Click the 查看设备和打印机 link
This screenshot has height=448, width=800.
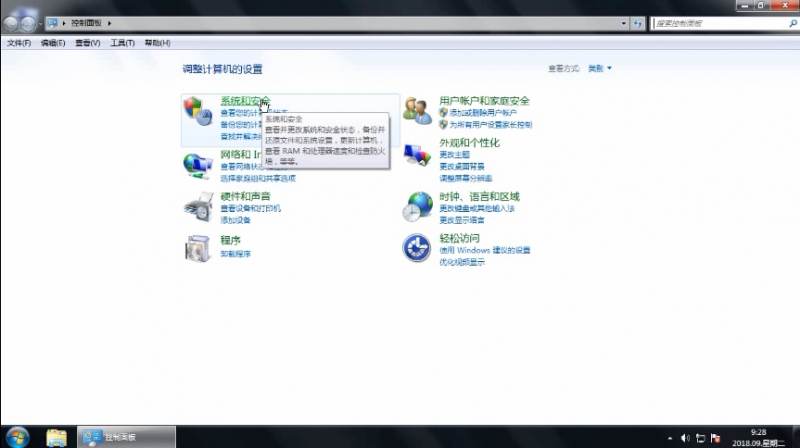tap(250, 208)
